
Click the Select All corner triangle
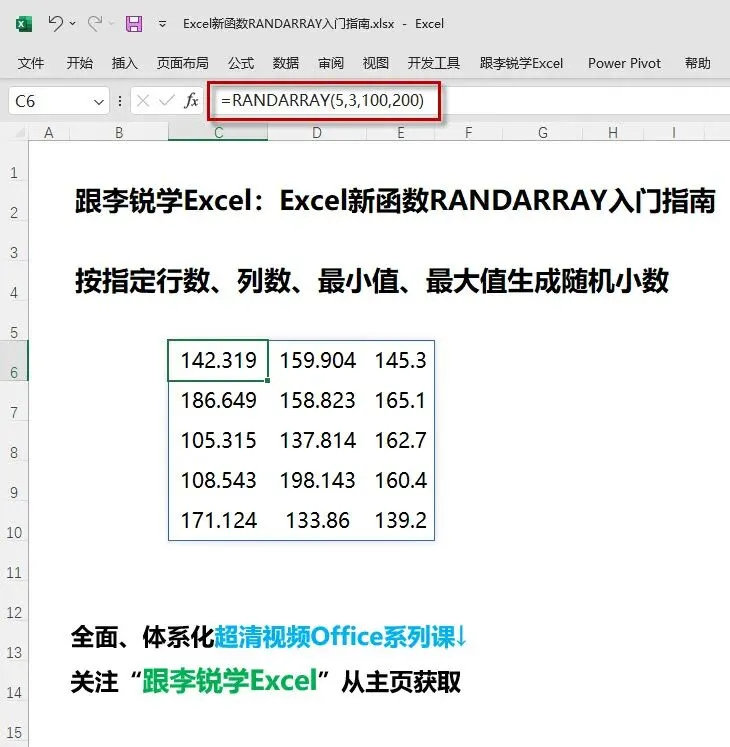click(20, 132)
